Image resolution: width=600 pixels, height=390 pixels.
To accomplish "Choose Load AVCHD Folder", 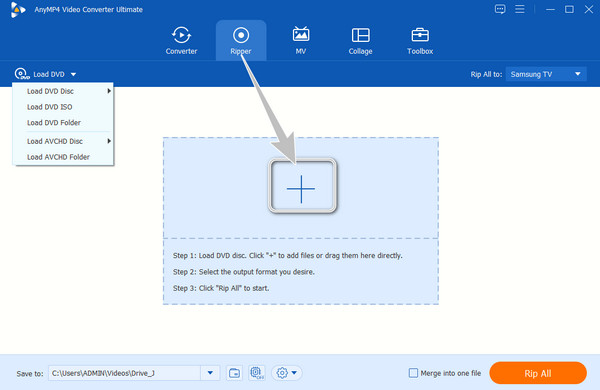I will tap(64, 157).
